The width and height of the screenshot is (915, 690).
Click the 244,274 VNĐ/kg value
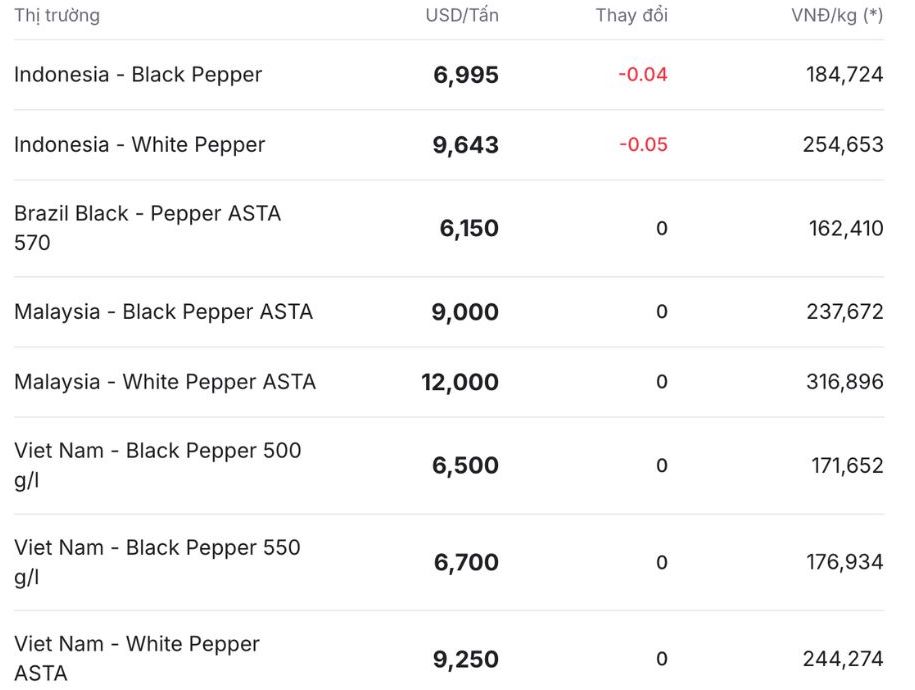[843, 659]
